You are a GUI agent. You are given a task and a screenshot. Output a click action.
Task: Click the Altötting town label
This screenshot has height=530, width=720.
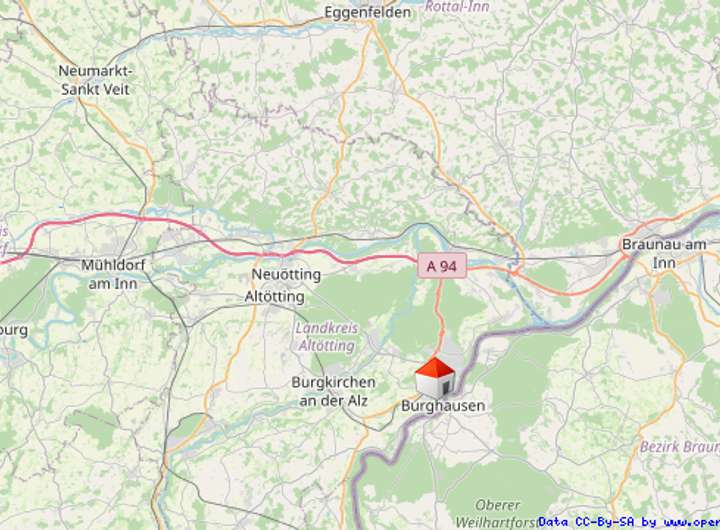click(x=275, y=297)
